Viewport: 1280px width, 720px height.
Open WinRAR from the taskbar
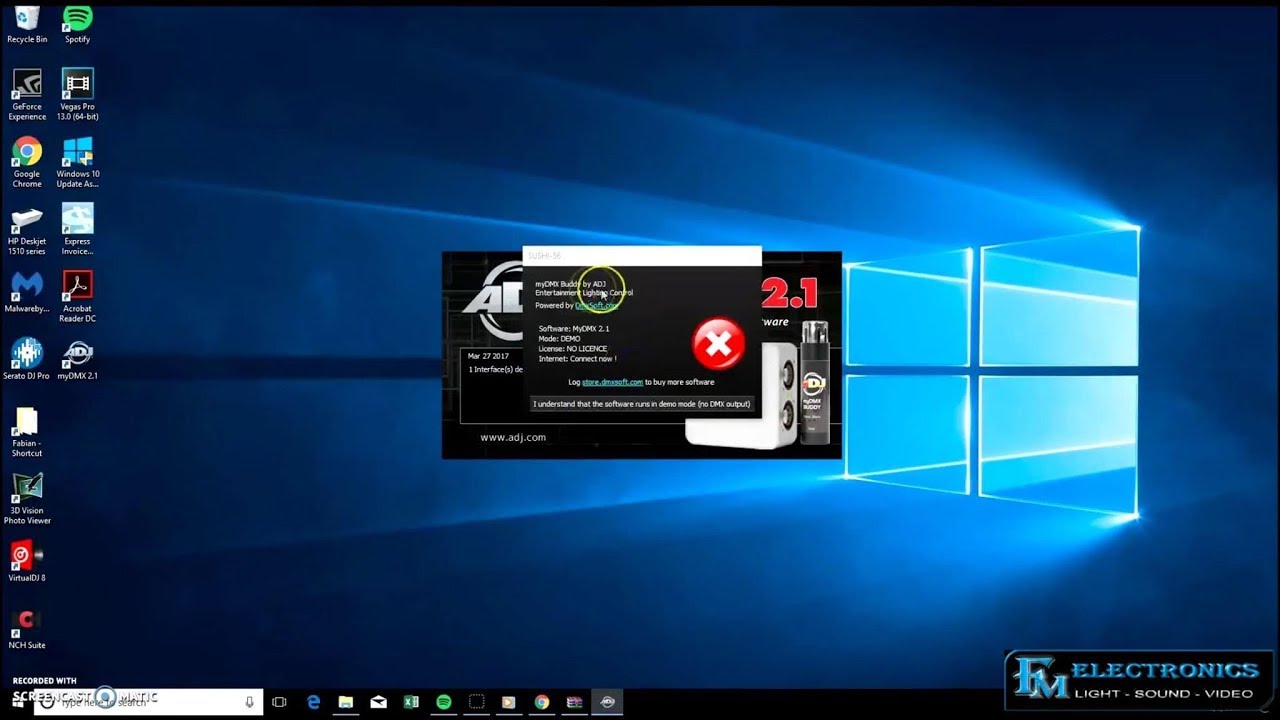574,702
